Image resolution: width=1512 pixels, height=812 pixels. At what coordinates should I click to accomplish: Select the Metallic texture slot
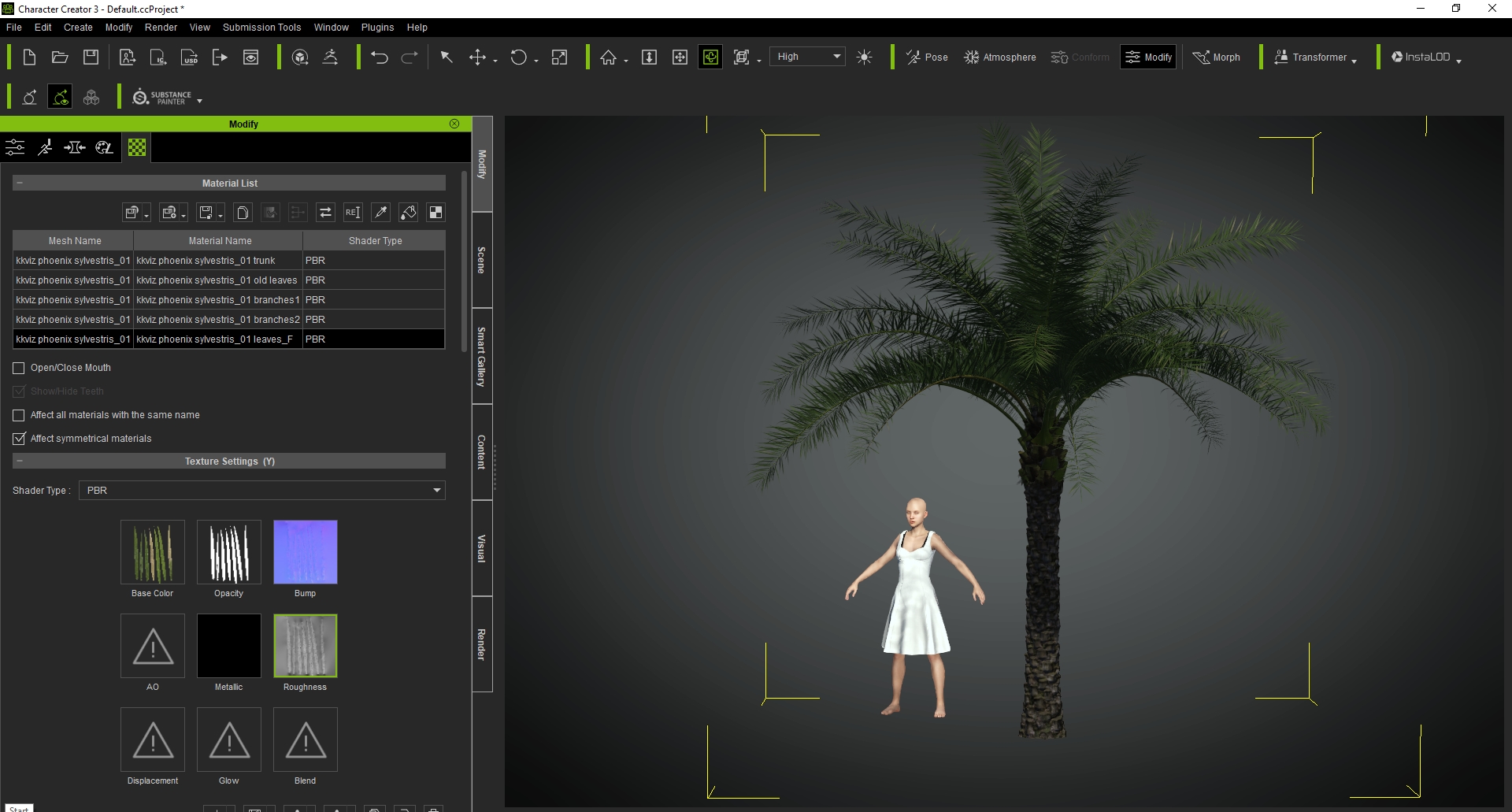tap(229, 646)
